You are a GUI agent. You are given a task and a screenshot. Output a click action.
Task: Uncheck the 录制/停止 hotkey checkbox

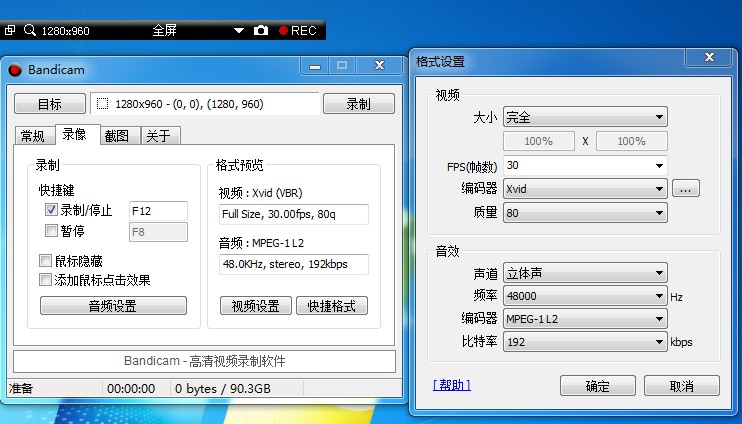pyautogui.click(x=51, y=209)
